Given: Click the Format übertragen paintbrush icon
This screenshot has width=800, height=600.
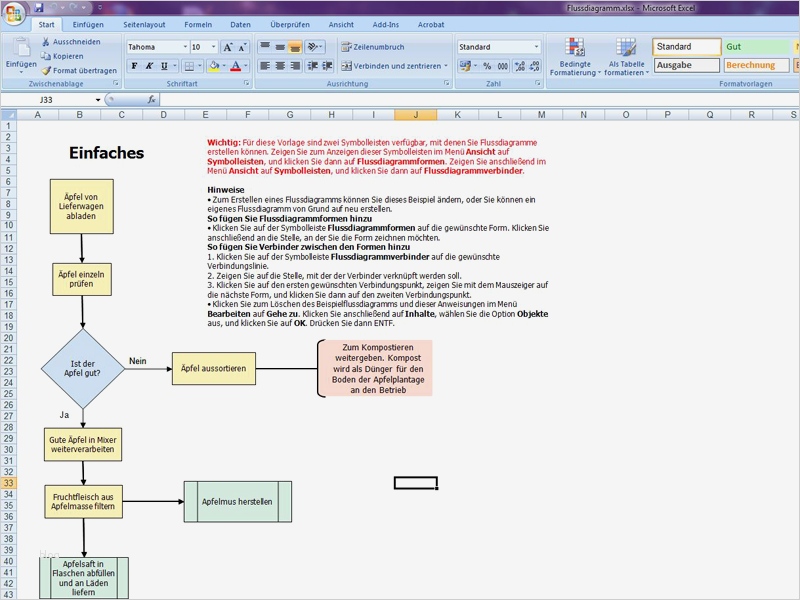Looking at the screenshot, I should pyautogui.click(x=47, y=69).
